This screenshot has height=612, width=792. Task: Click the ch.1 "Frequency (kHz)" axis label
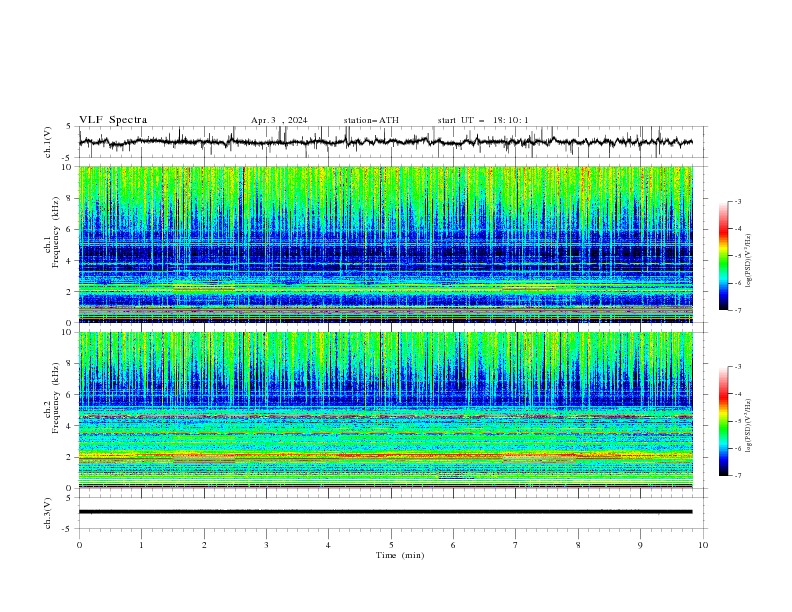55,233
